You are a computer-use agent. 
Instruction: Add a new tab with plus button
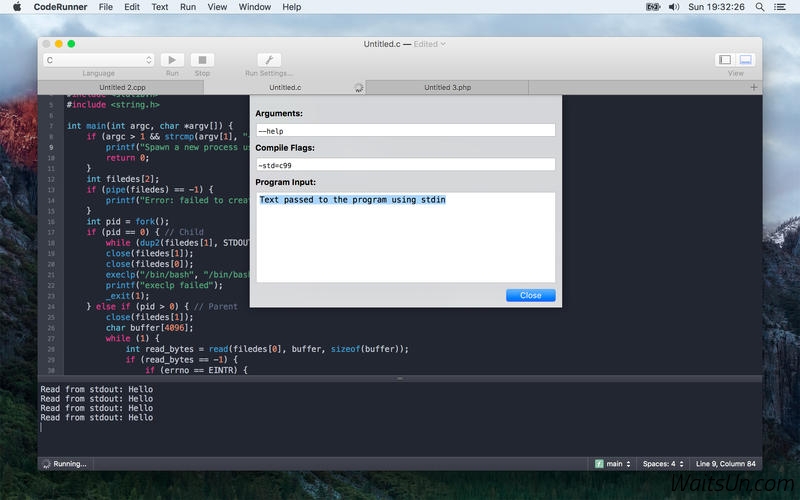click(x=754, y=88)
